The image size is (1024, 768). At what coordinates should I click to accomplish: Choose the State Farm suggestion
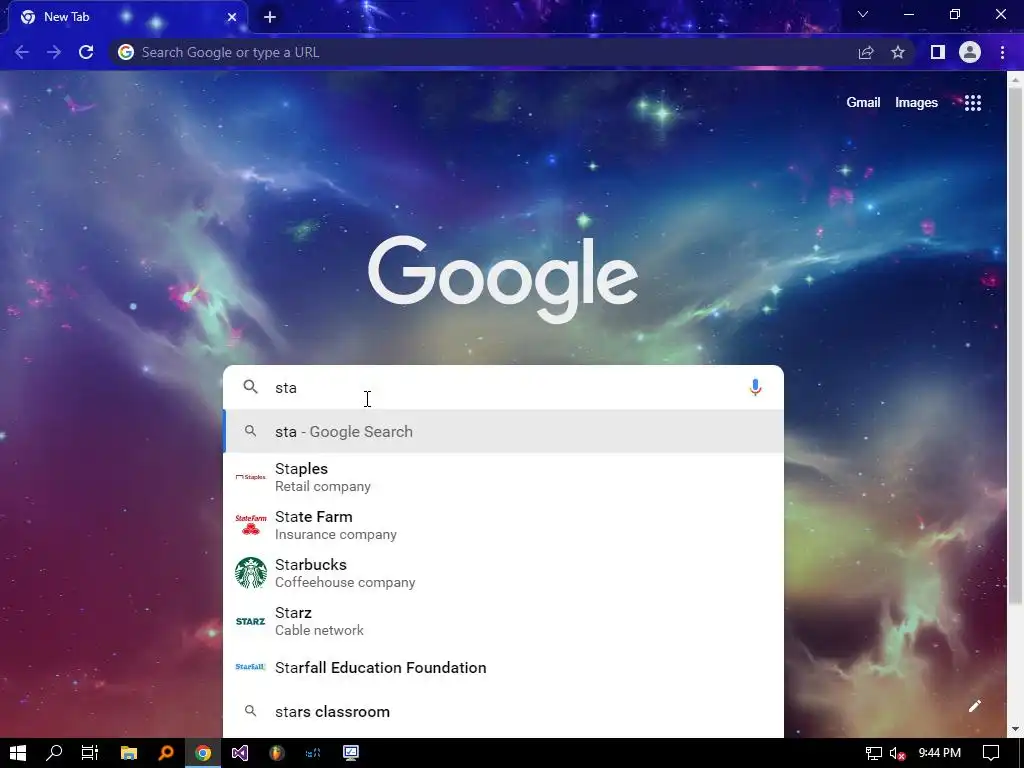504,525
